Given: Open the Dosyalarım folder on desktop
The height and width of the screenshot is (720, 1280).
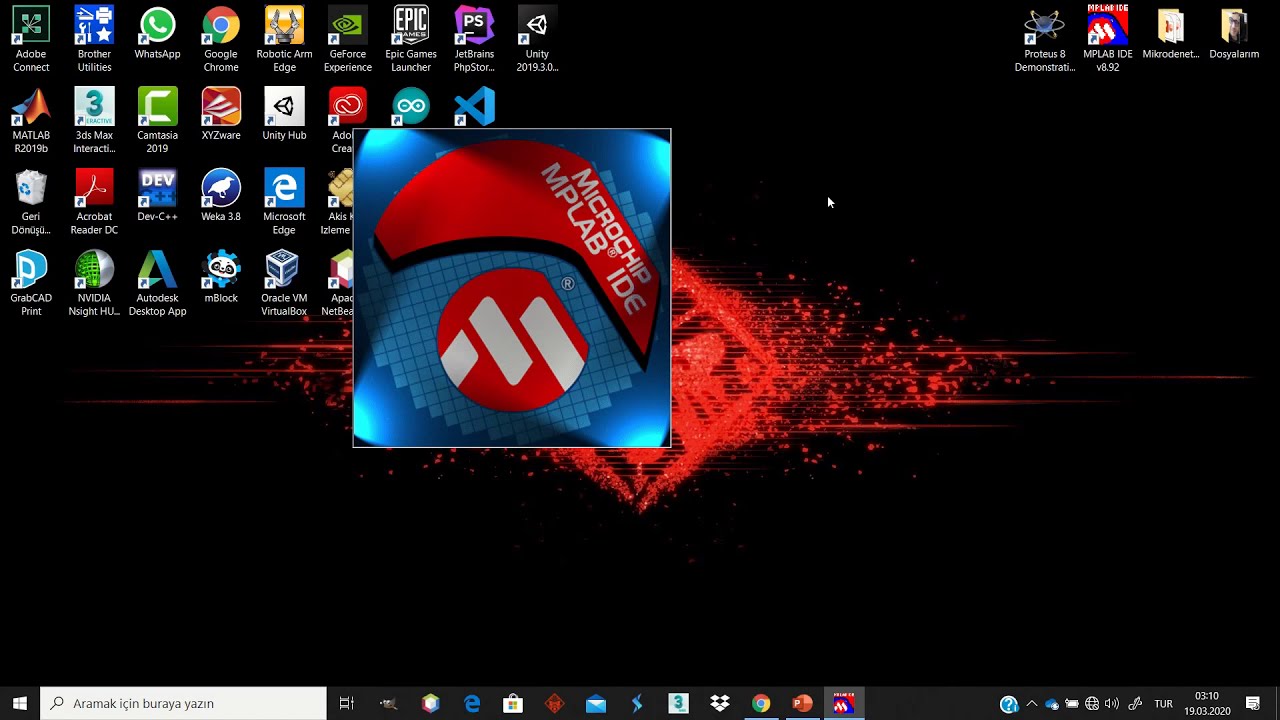Looking at the screenshot, I should pos(1234,34).
